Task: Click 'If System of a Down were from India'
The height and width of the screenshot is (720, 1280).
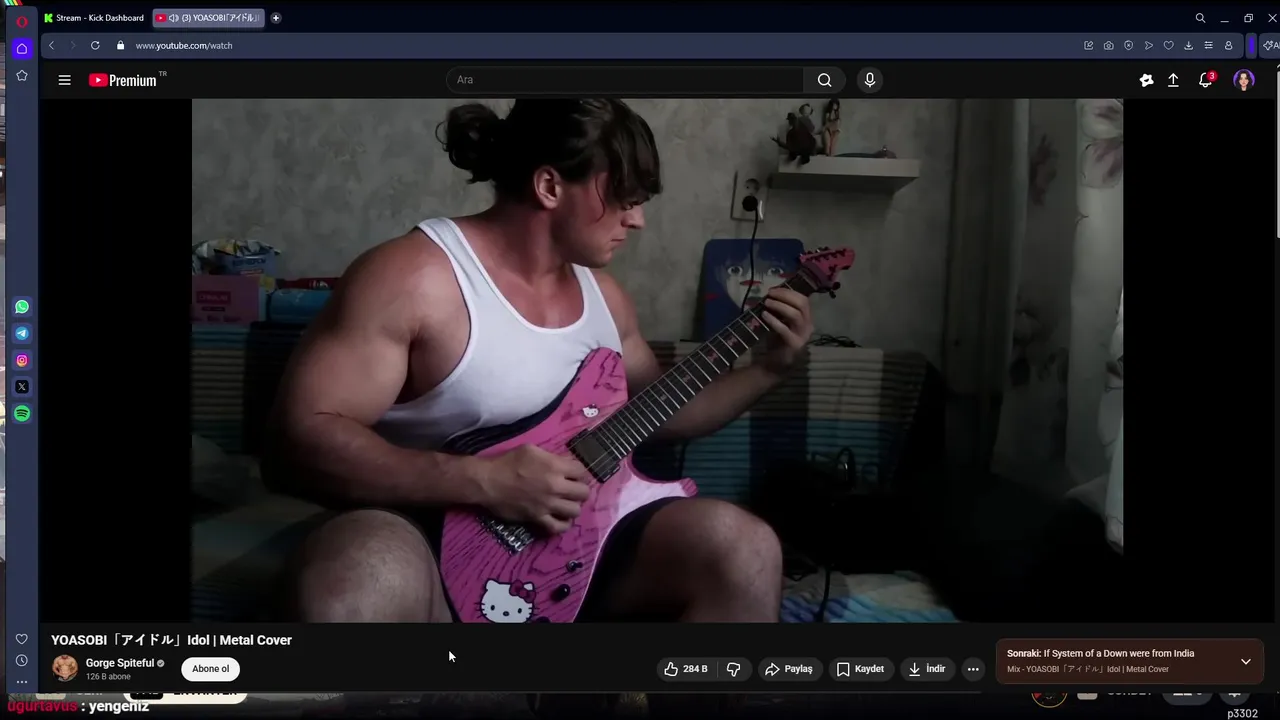Action: coord(1119,654)
